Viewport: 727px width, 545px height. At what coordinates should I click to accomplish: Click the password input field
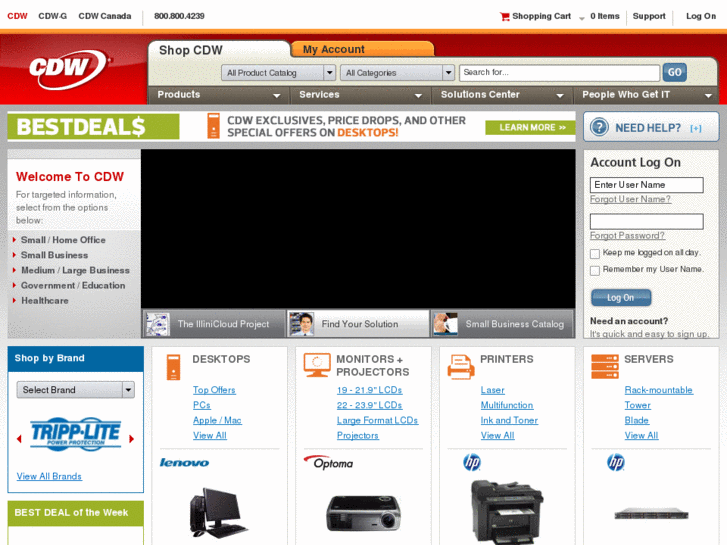647,221
